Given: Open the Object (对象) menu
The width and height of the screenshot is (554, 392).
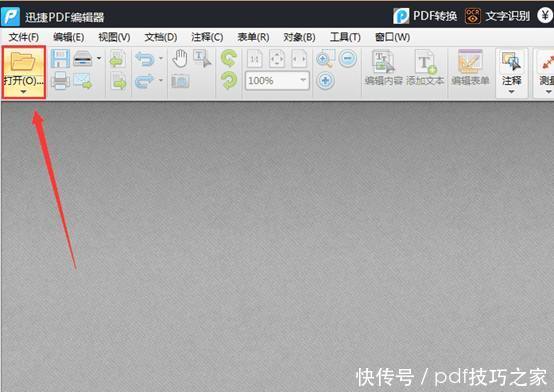Looking at the screenshot, I should [299, 37].
